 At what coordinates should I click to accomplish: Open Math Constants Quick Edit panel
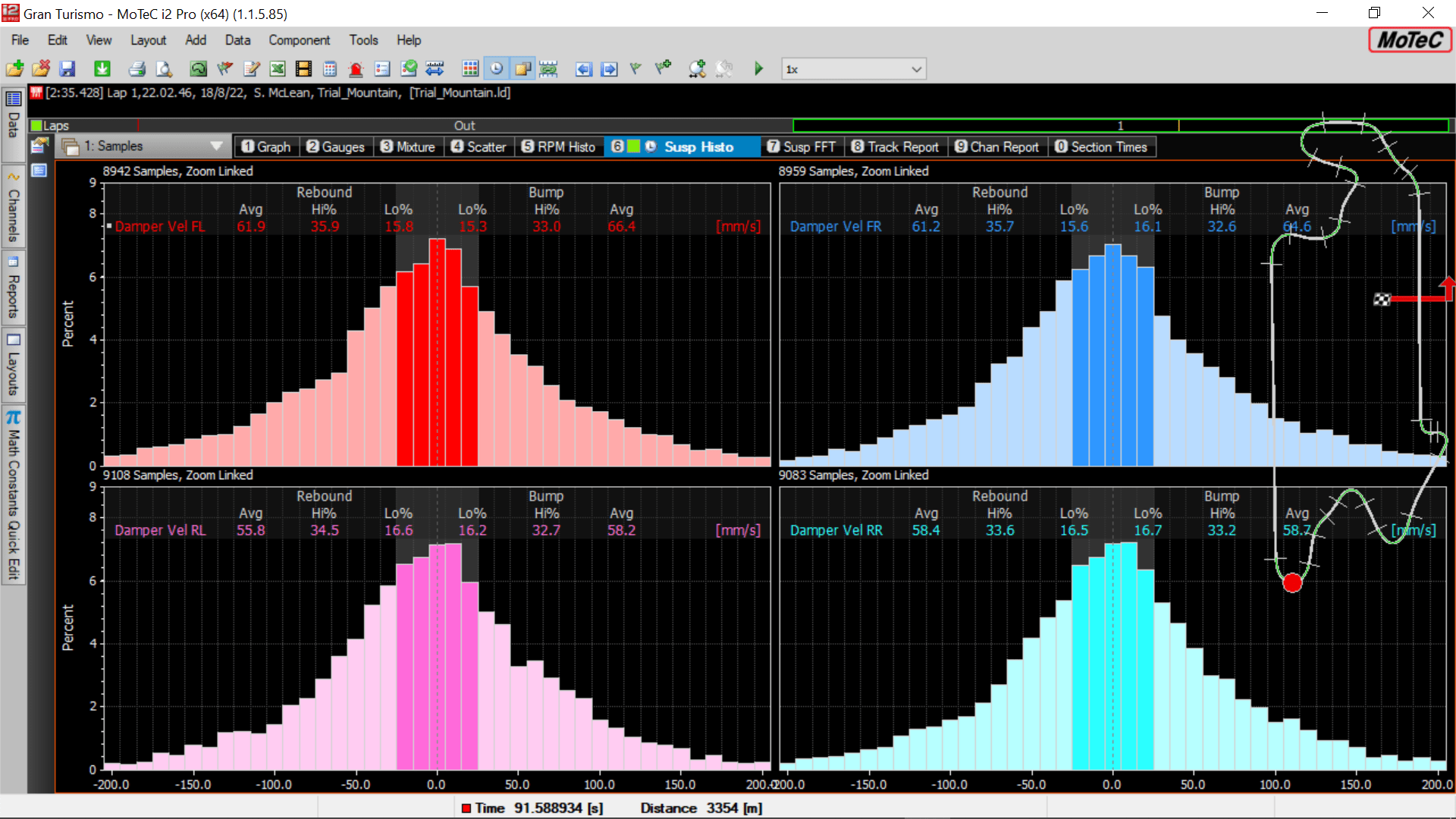(x=13, y=496)
